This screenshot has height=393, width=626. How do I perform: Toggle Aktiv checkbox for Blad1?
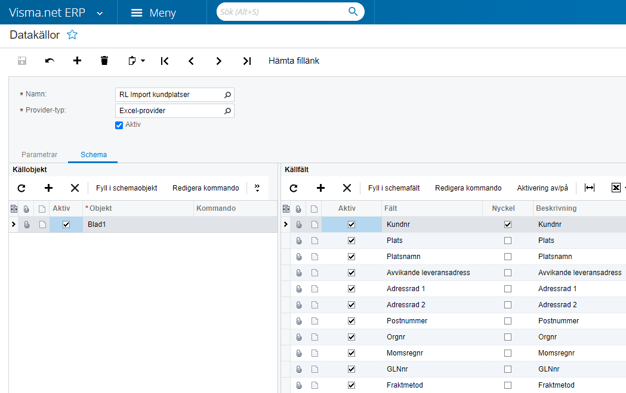[x=66, y=224]
